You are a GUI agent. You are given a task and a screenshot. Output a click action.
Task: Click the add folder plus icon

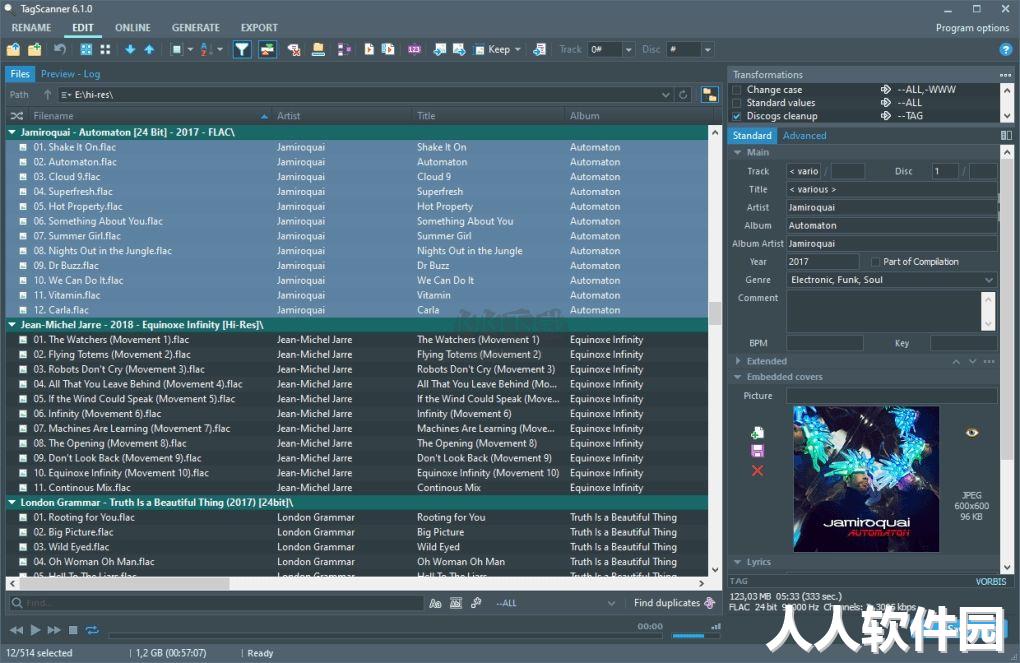click(x=34, y=49)
